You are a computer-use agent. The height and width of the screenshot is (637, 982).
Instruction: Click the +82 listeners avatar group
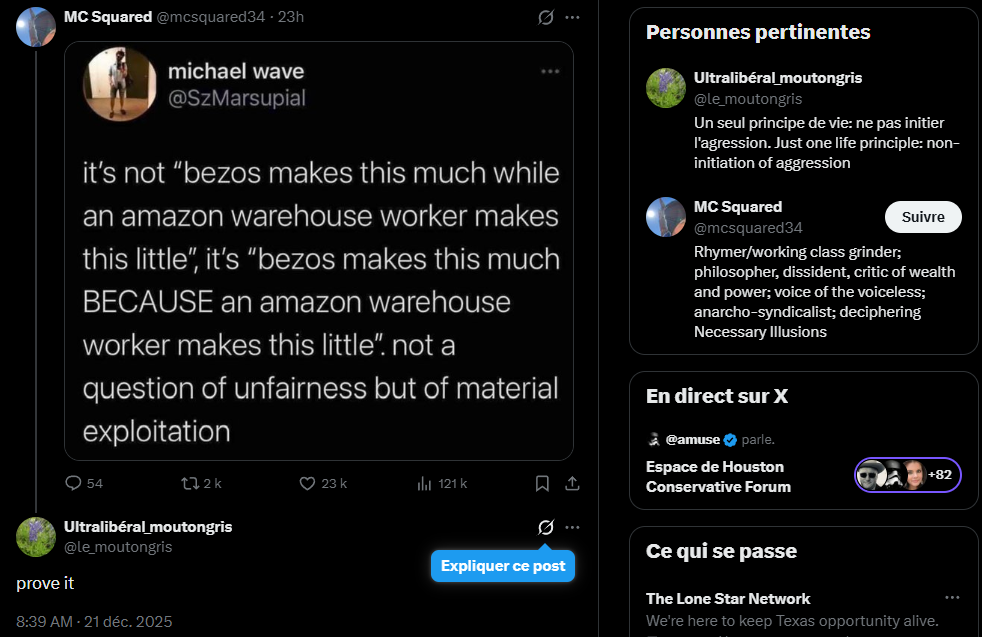(907, 475)
